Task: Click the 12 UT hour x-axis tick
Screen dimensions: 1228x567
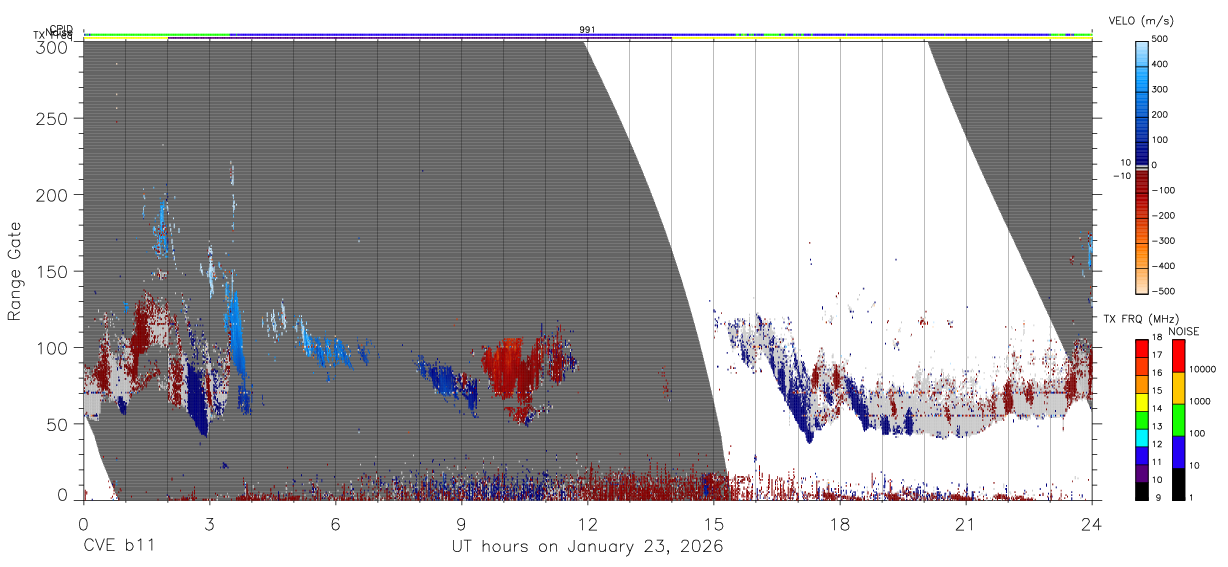Action: coord(587,523)
